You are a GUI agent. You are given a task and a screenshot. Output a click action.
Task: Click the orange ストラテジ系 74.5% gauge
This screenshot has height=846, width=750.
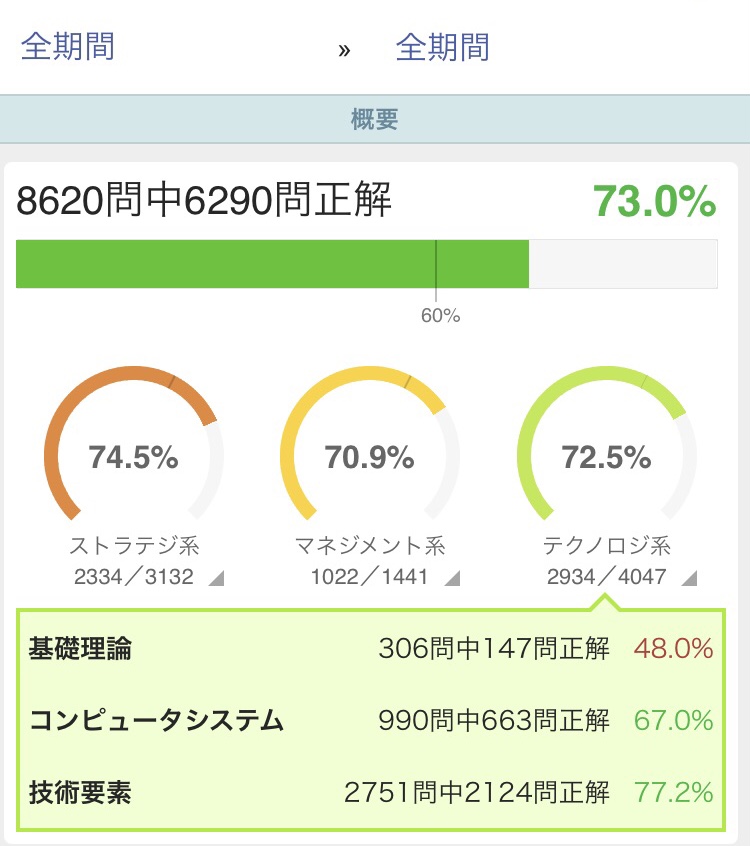tap(133, 444)
